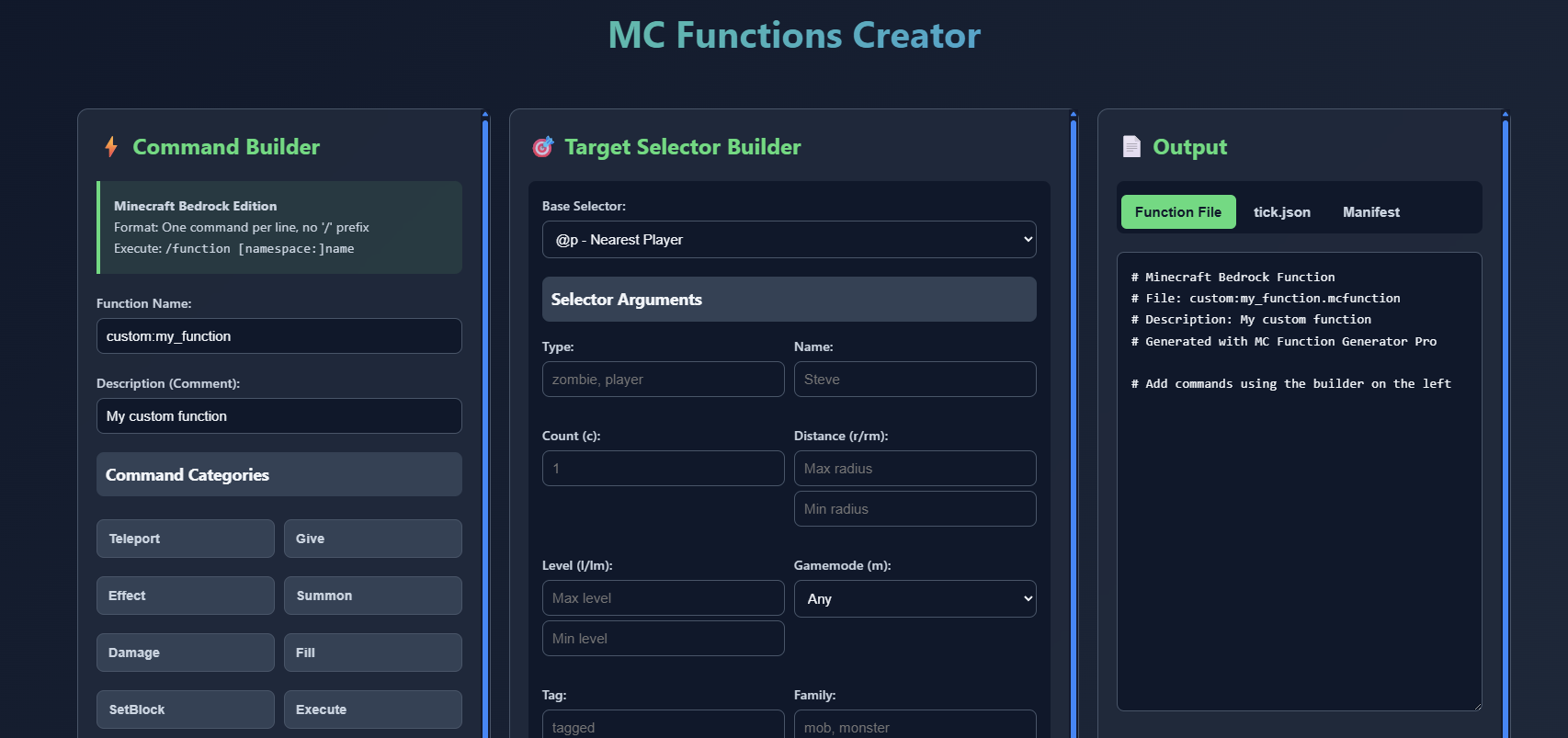The width and height of the screenshot is (1568, 738).
Task: Click the Minecraft Bedrock Edition info heading
Action: tap(195, 206)
